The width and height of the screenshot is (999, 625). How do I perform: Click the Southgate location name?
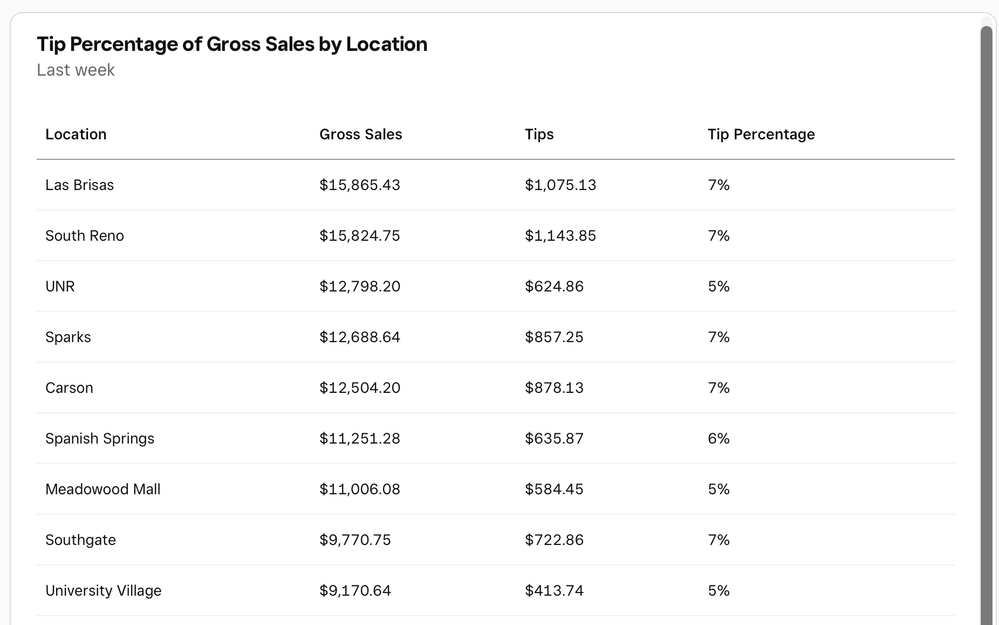81,540
